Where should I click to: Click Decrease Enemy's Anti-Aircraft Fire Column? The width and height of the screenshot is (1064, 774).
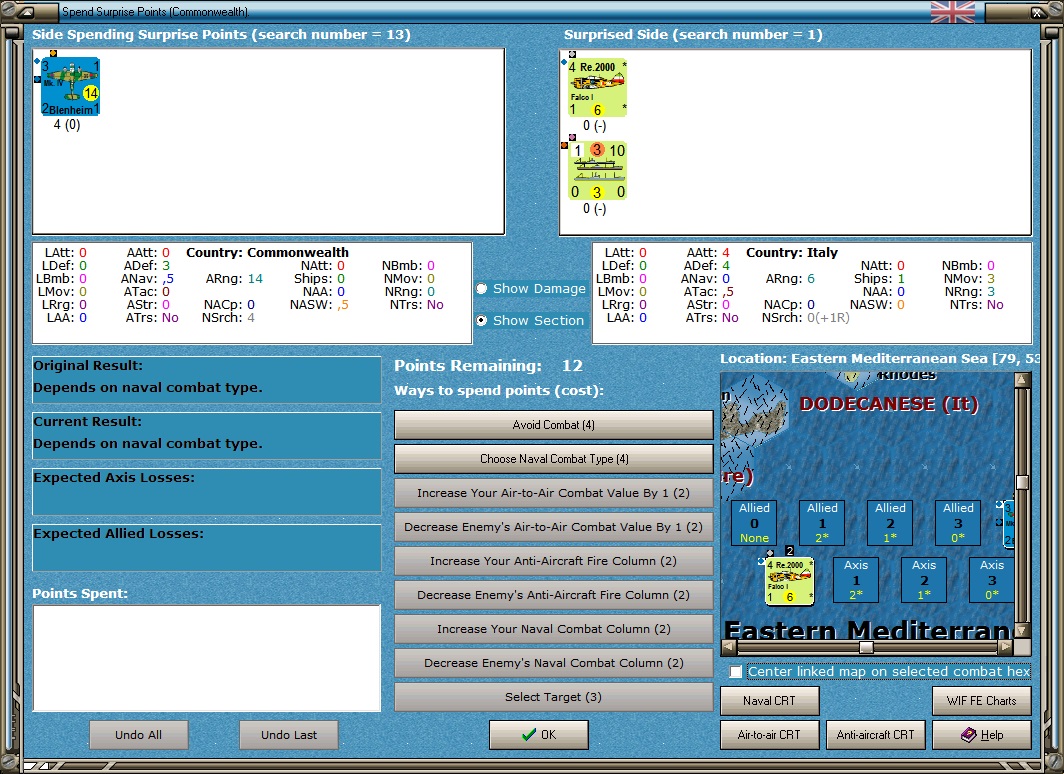click(x=553, y=595)
